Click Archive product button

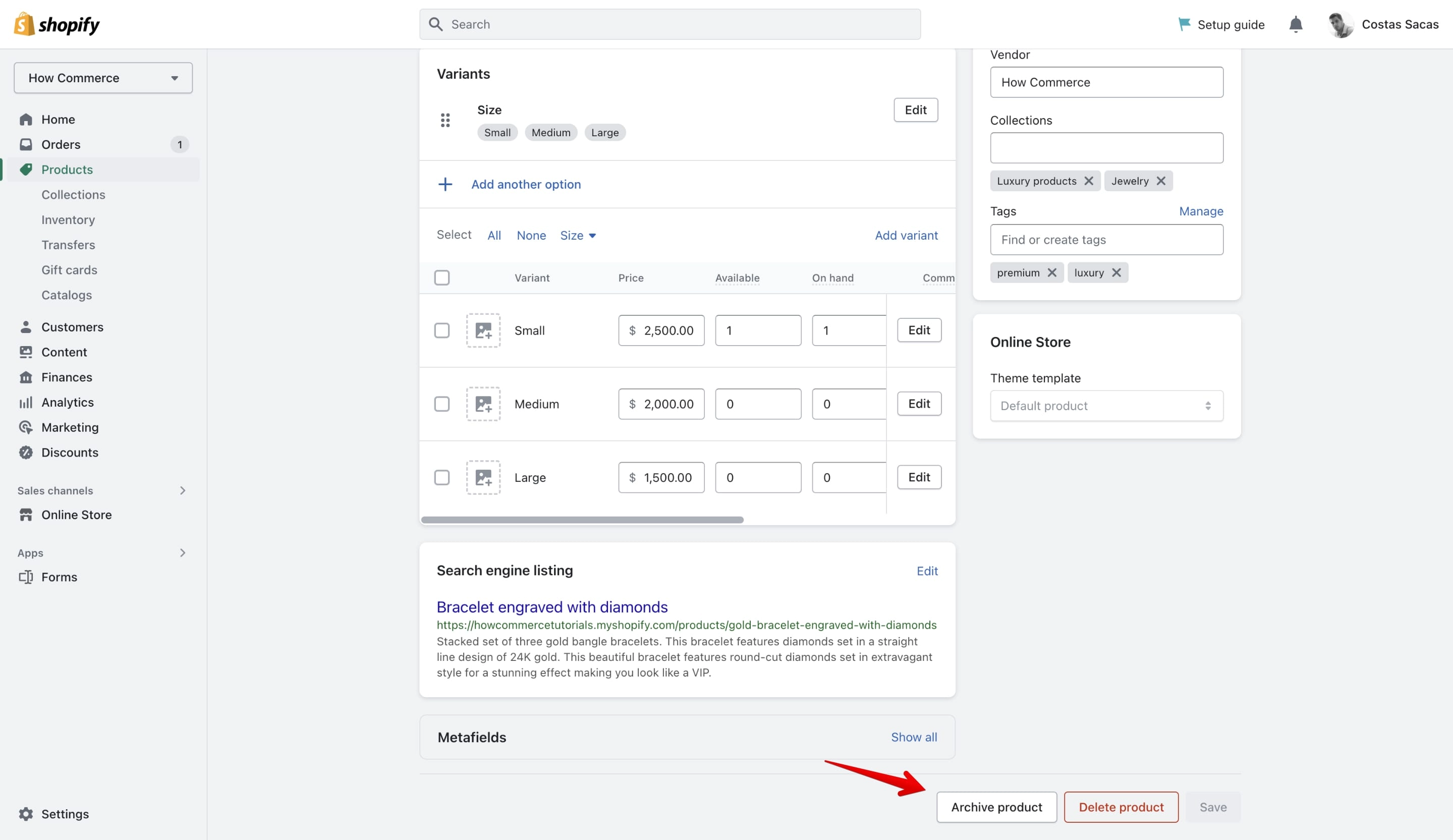[x=996, y=807]
